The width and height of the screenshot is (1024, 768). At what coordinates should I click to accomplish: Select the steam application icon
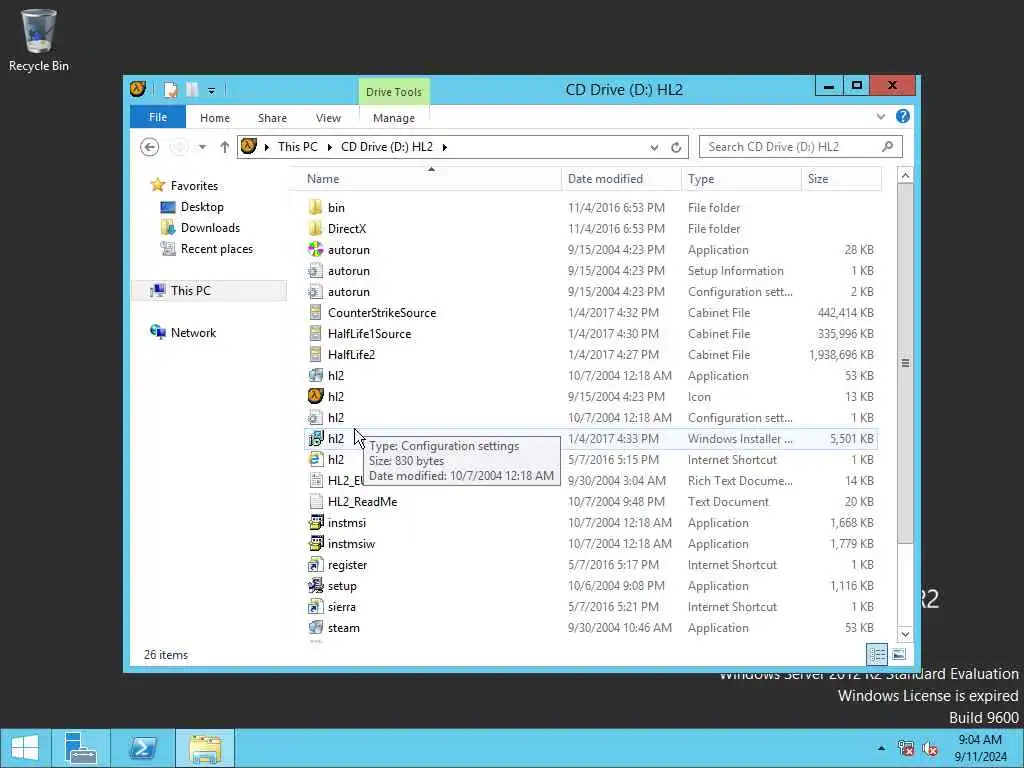pos(315,628)
